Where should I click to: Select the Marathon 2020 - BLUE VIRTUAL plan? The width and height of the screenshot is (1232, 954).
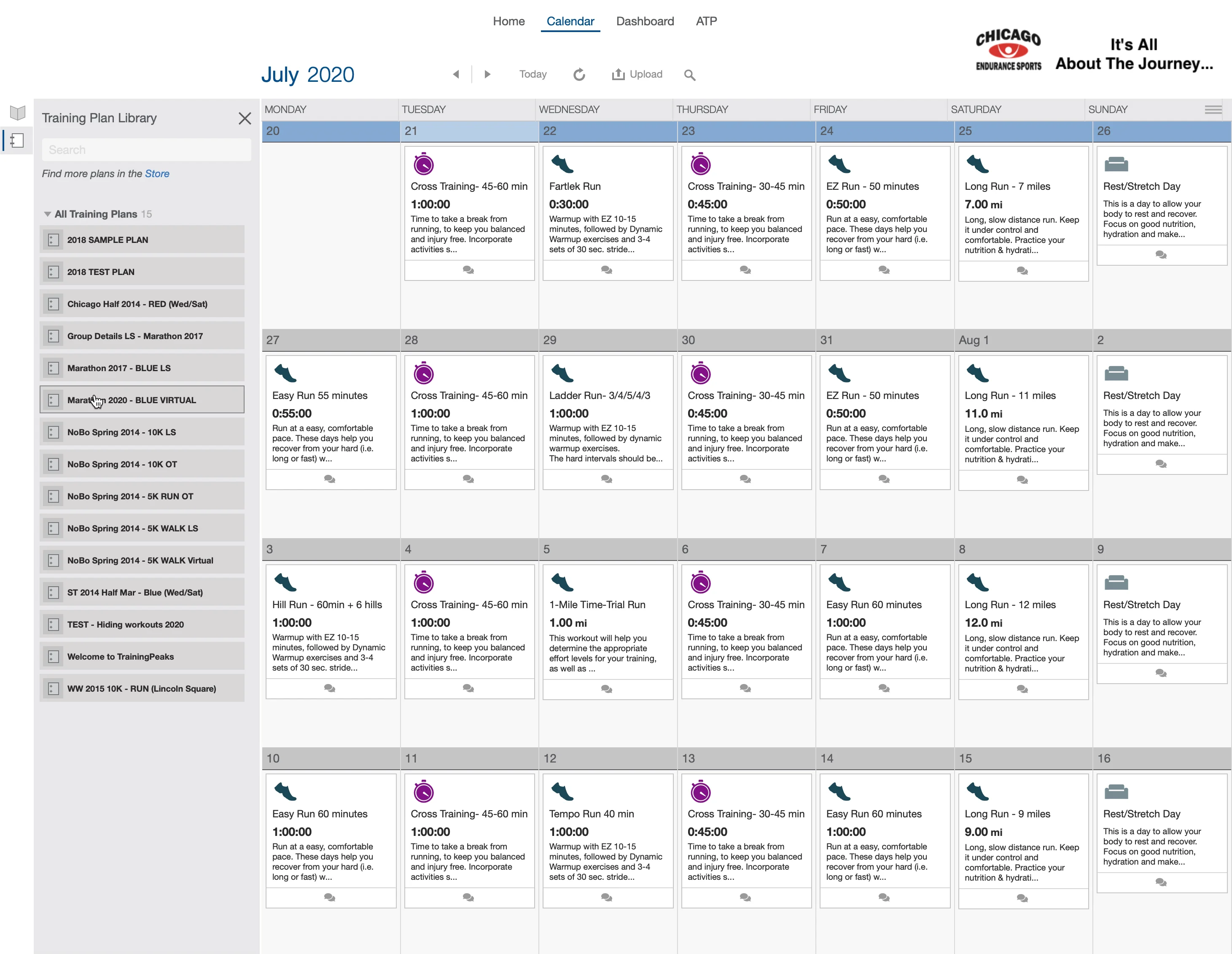click(141, 399)
